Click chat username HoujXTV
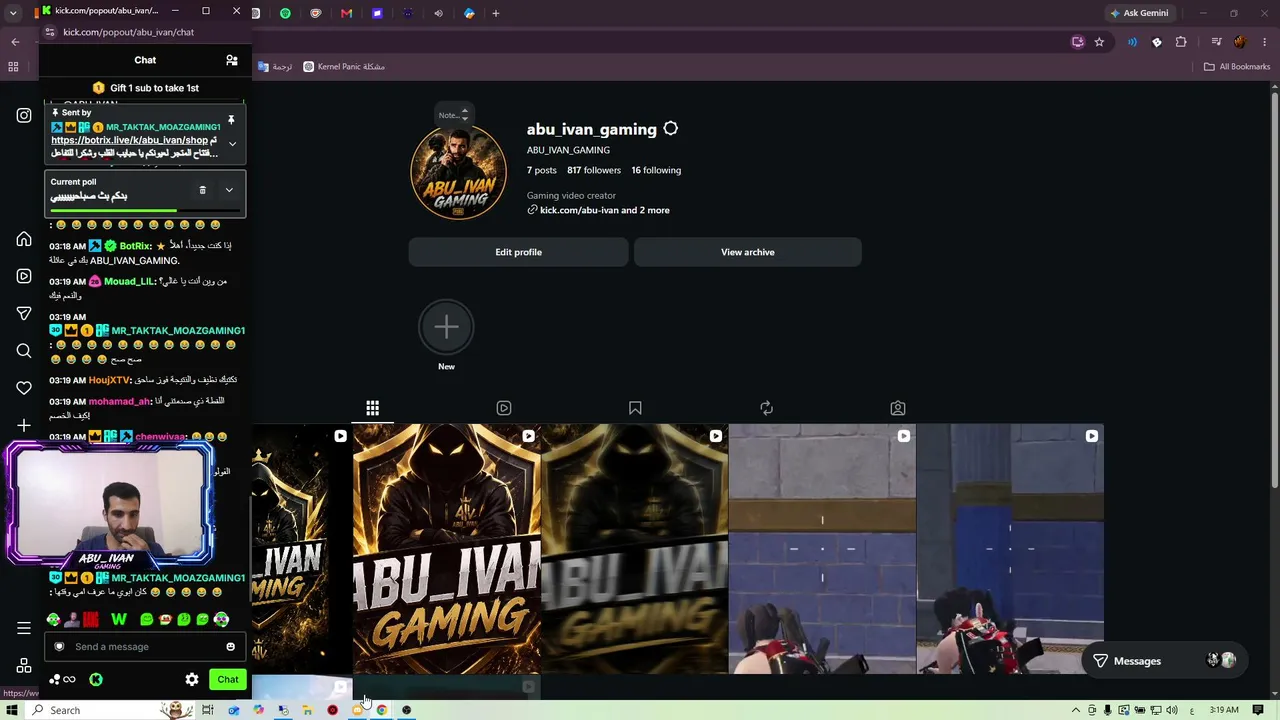The image size is (1280, 720). coord(109,380)
